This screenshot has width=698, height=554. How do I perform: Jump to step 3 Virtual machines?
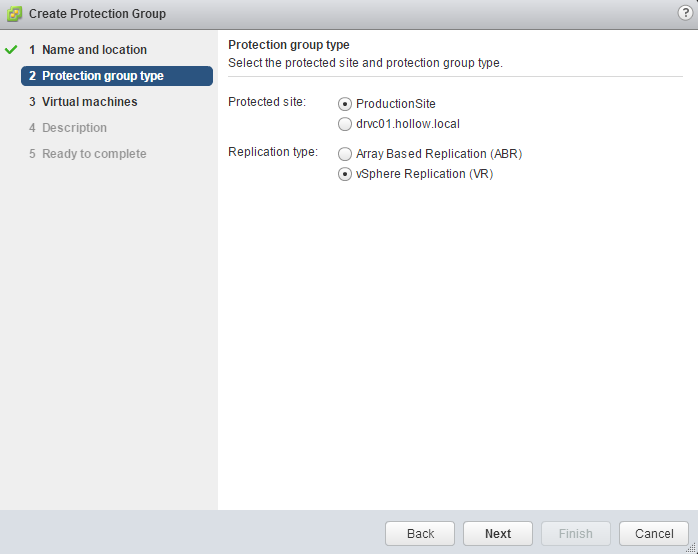pyautogui.click(x=89, y=102)
